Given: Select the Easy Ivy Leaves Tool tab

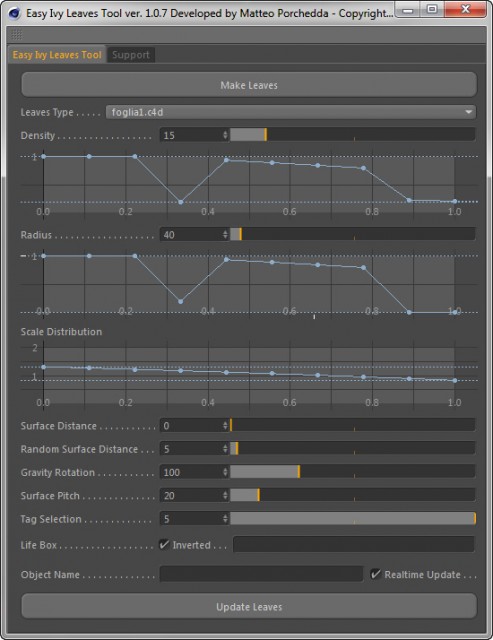Looking at the screenshot, I should (57, 55).
